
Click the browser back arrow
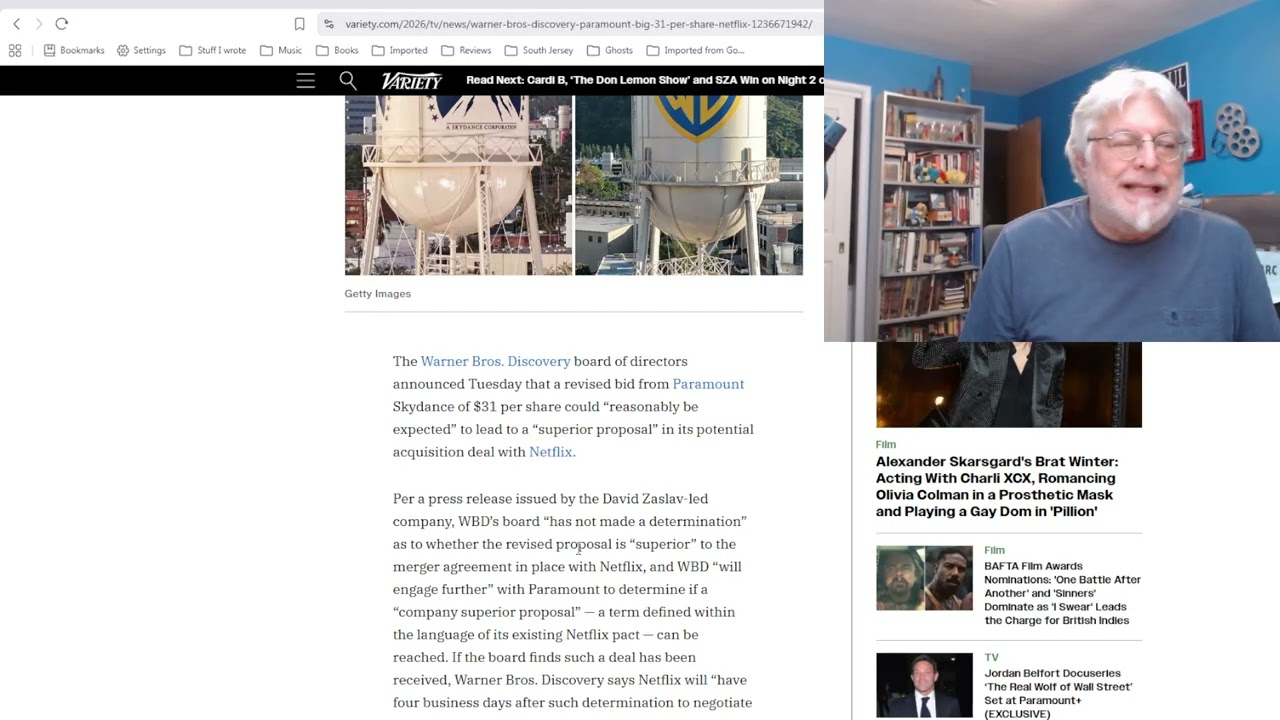coord(16,24)
